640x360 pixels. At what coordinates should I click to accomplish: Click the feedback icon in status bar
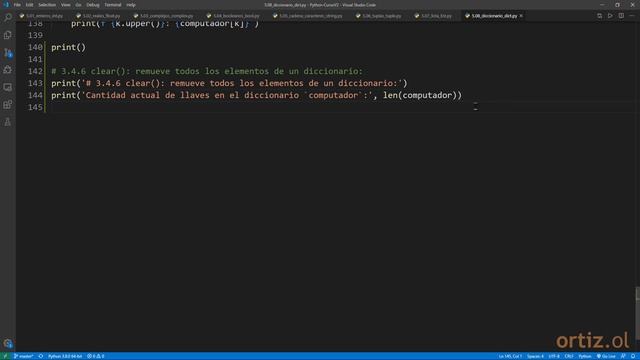click(623, 356)
